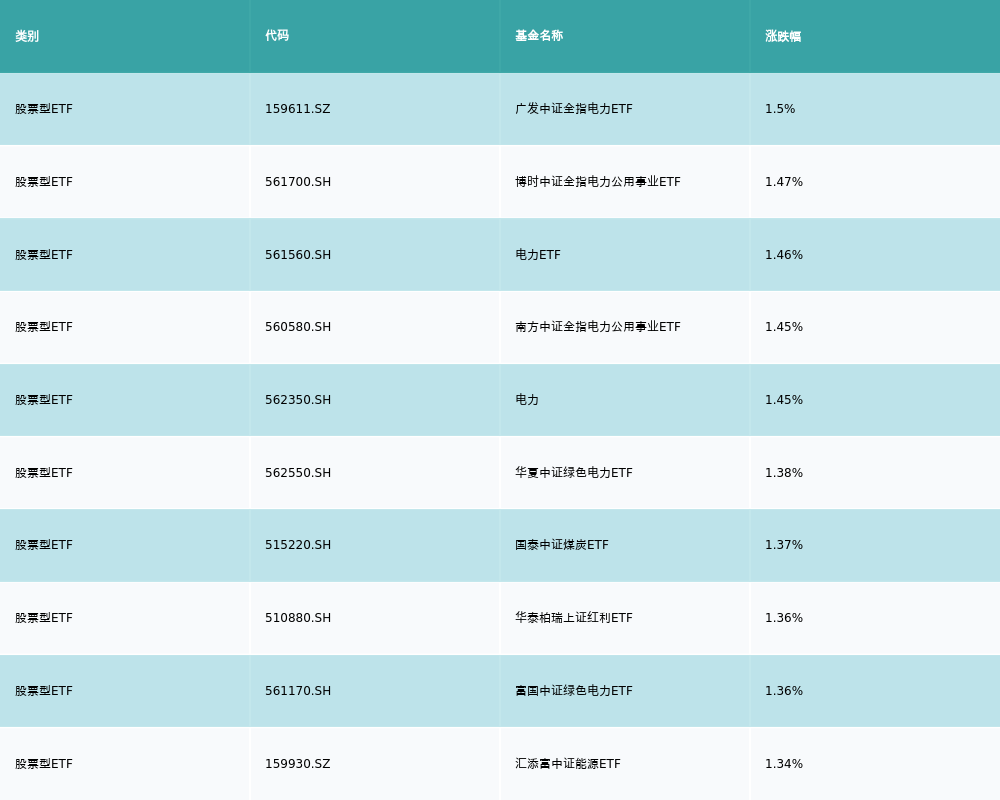Sort by the 代码 column header

click(277, 36)
